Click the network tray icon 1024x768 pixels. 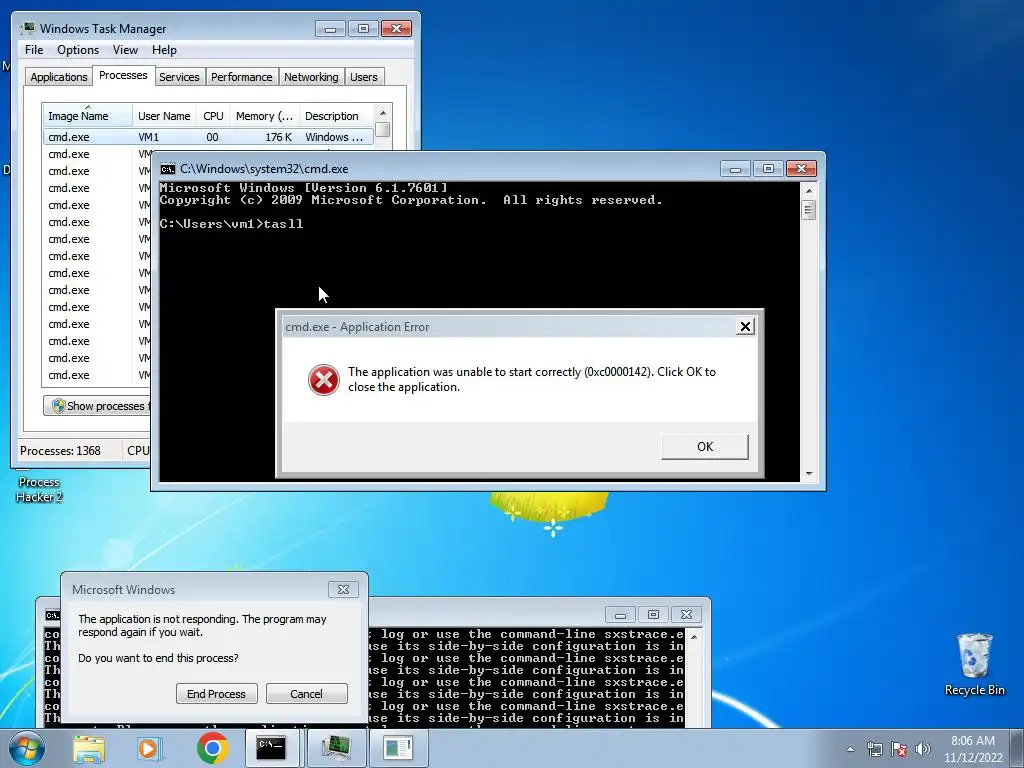tap(874, 749)
